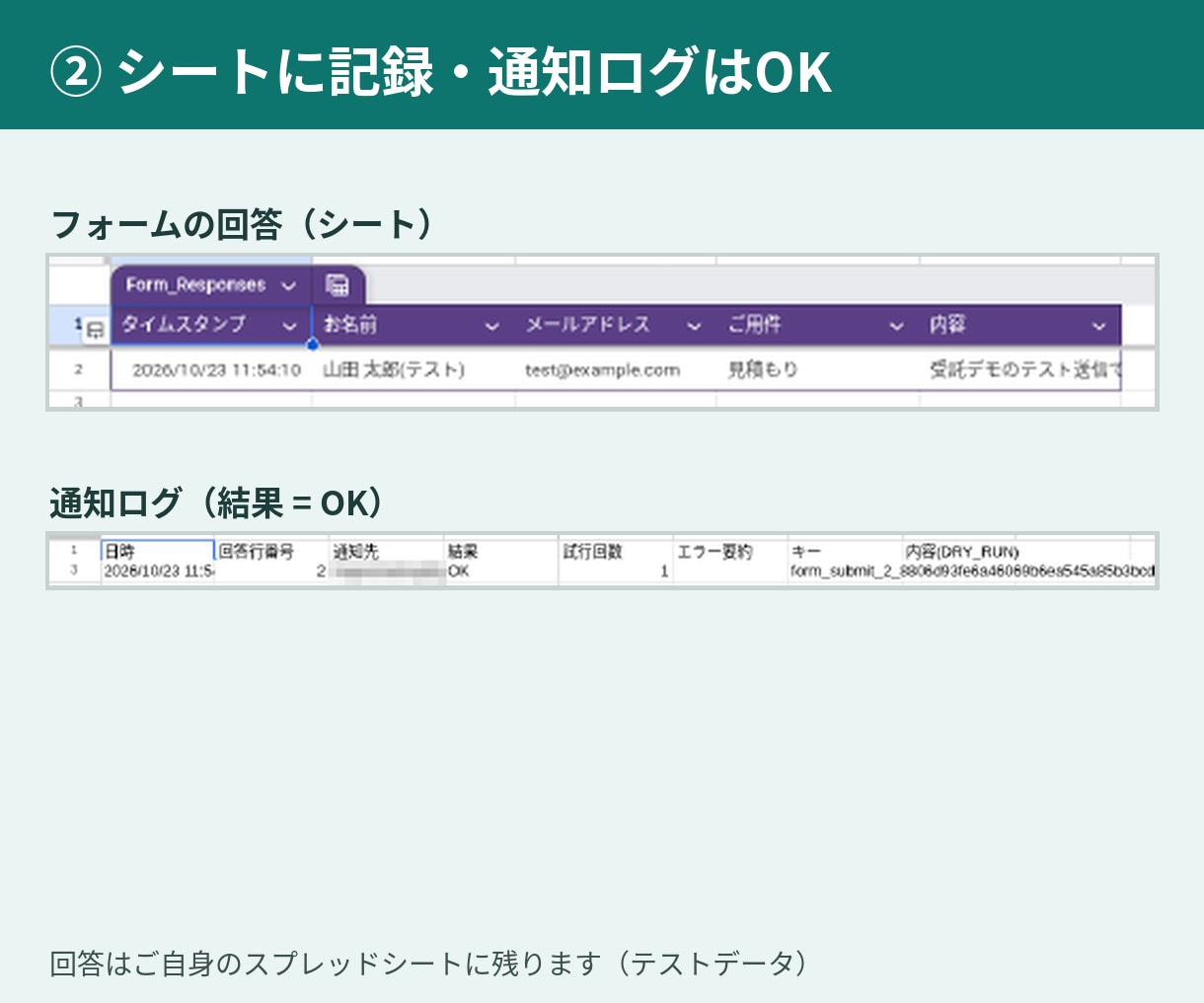Click the blue selection handle under タイムスタンプ
1204x1003 pixels.
pos(312,345)
